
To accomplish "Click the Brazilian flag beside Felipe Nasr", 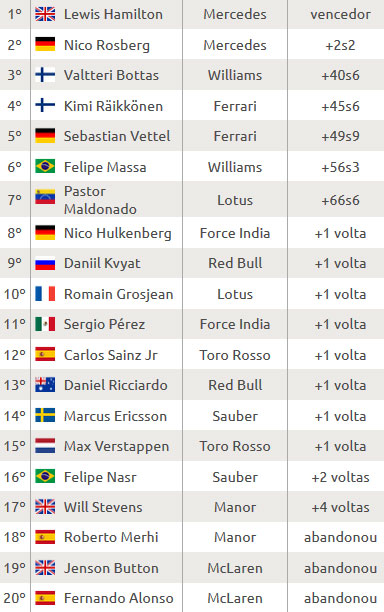I will 45,477.
